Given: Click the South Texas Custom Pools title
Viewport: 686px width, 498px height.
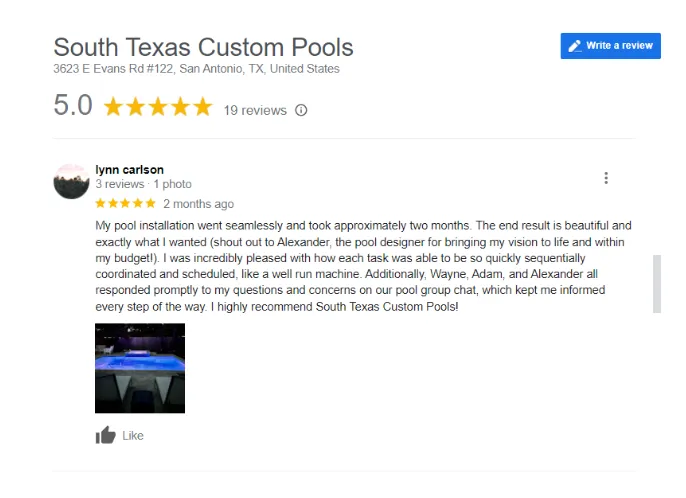Looking at the screenshot, I should 203,47.
